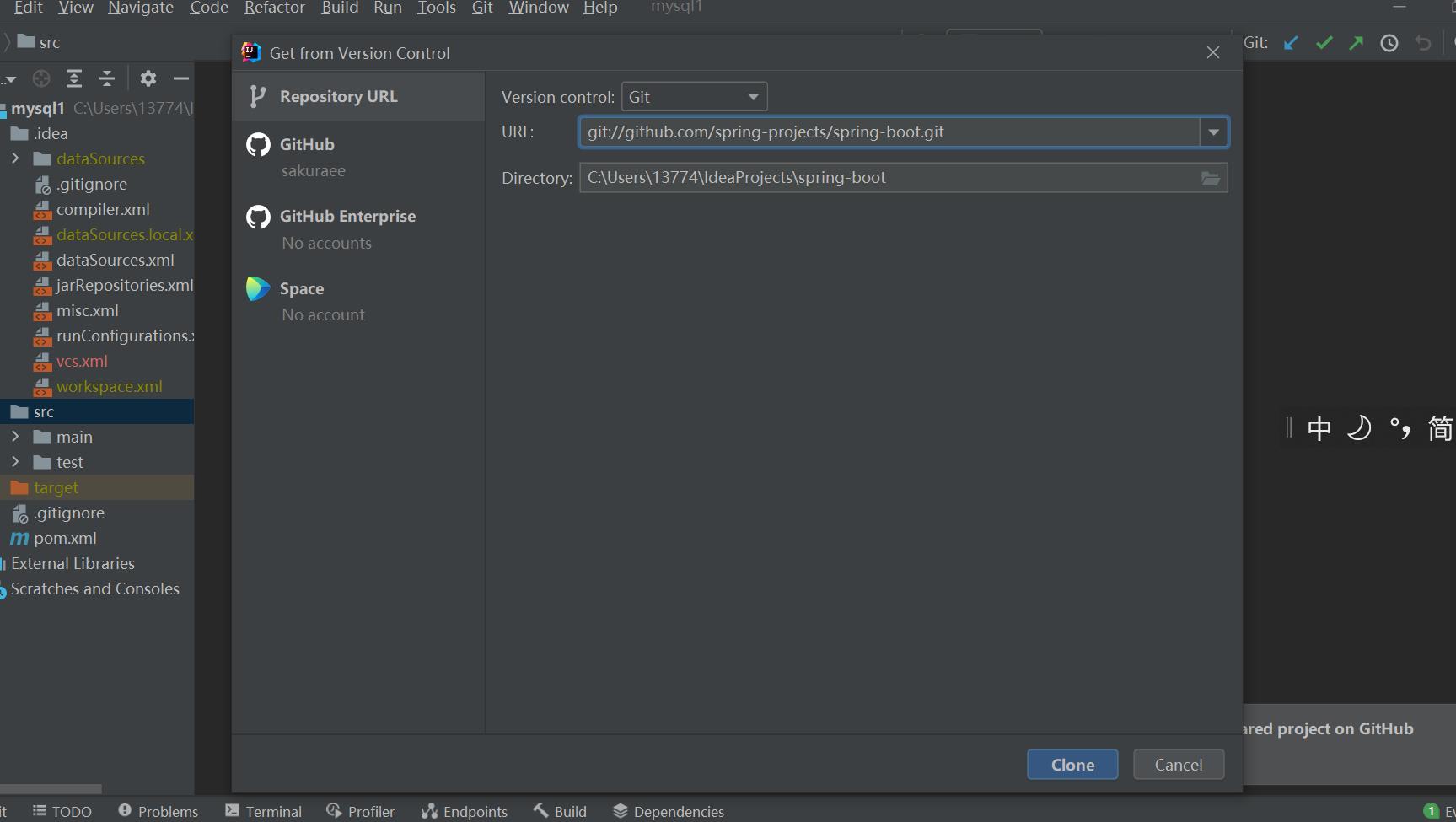The height and width of the screenshot is (822, 1456).
Task: Open Git history clock icon
Action: [1389, 43]
